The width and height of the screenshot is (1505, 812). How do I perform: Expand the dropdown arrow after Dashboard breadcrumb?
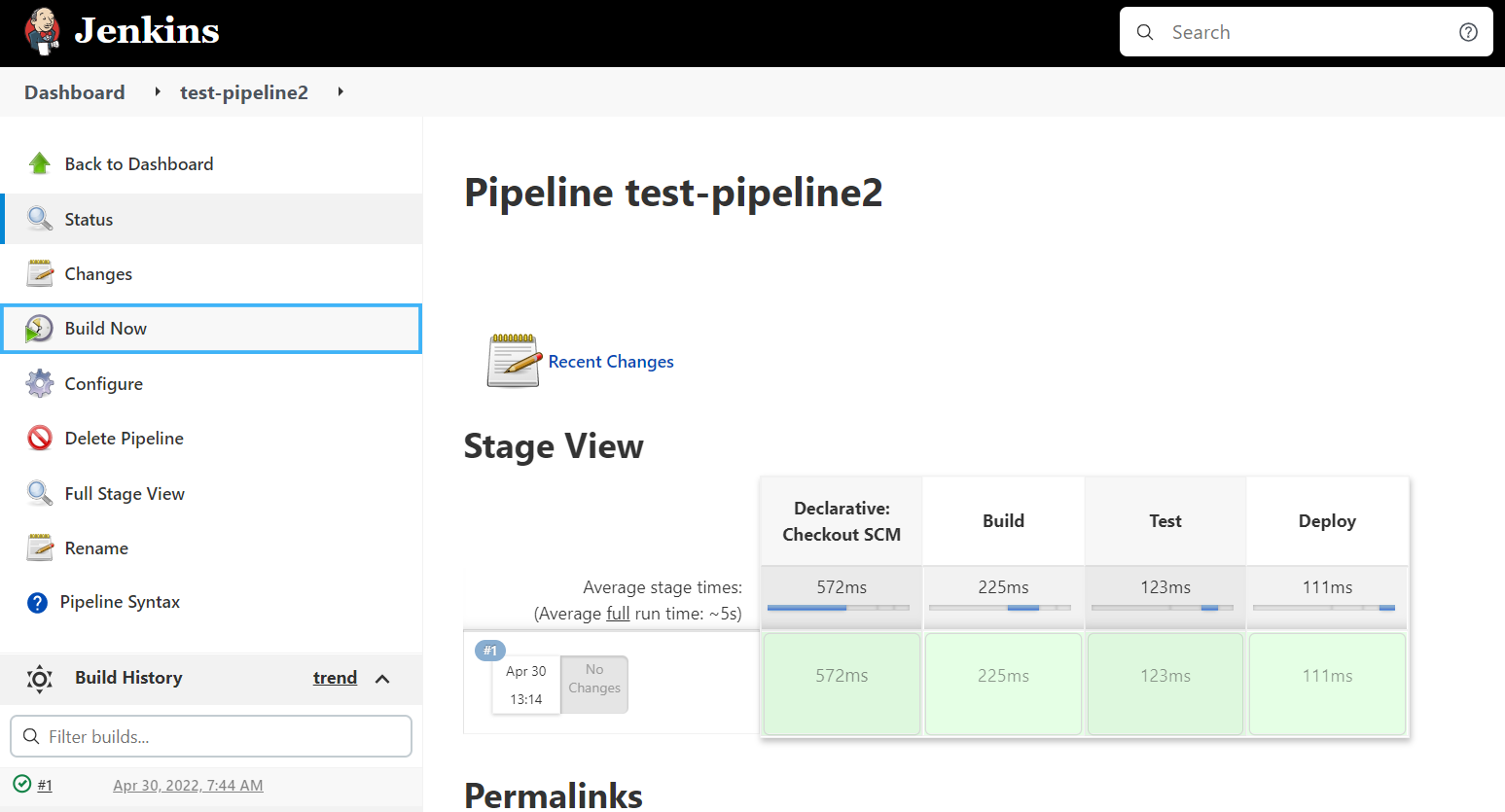click(158, 91)
